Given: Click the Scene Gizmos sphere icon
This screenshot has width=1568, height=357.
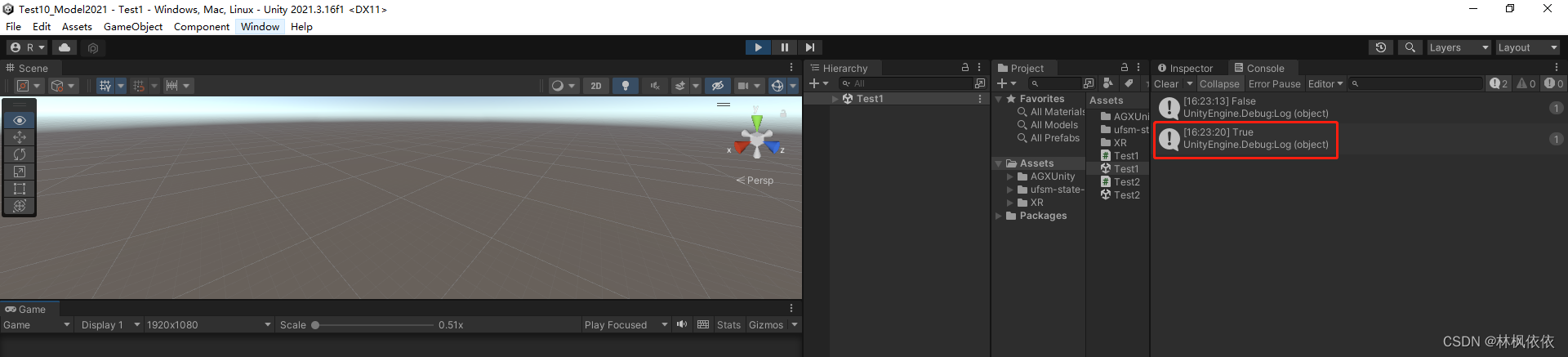Looking at the screenshot, I should click(777, 85).
